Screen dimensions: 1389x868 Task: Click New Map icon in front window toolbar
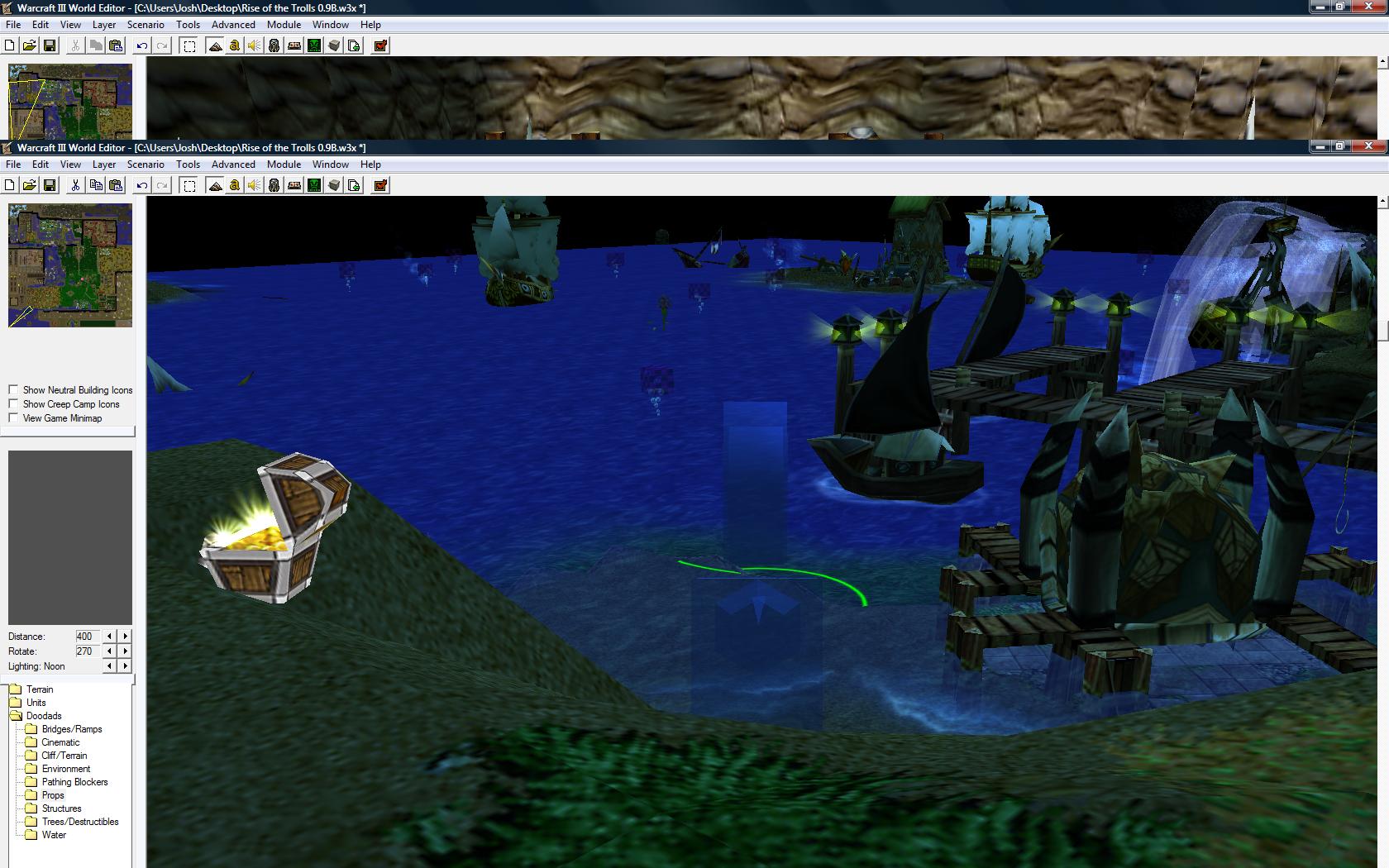[10, 185]
